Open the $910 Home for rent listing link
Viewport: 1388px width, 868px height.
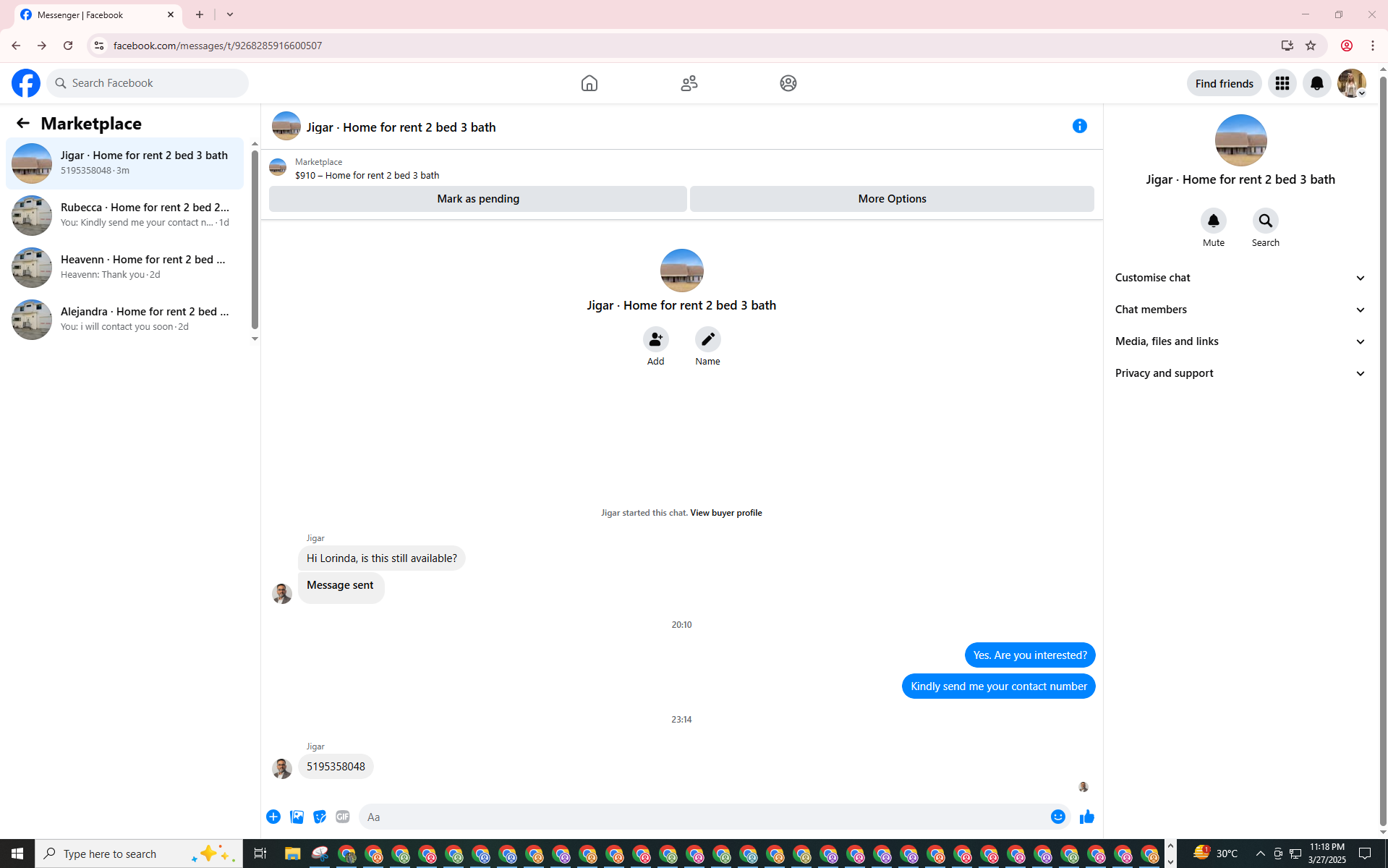click(x=367, y=175)
